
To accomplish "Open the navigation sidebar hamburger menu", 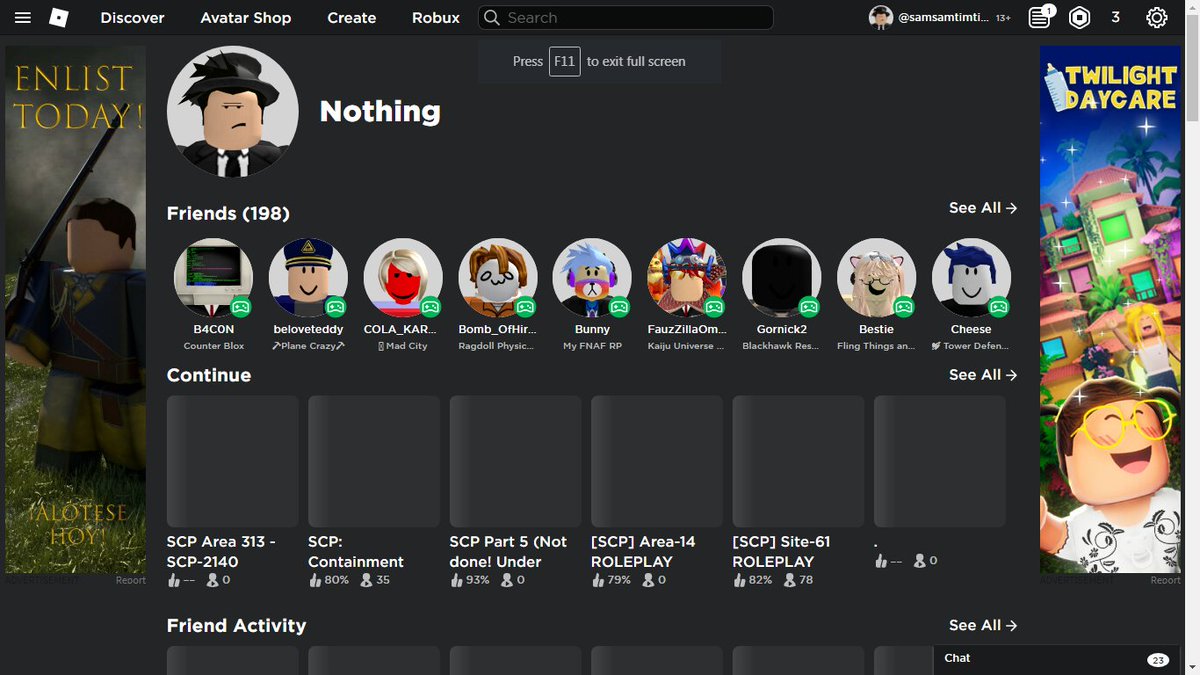I will [x=22, y=17].
